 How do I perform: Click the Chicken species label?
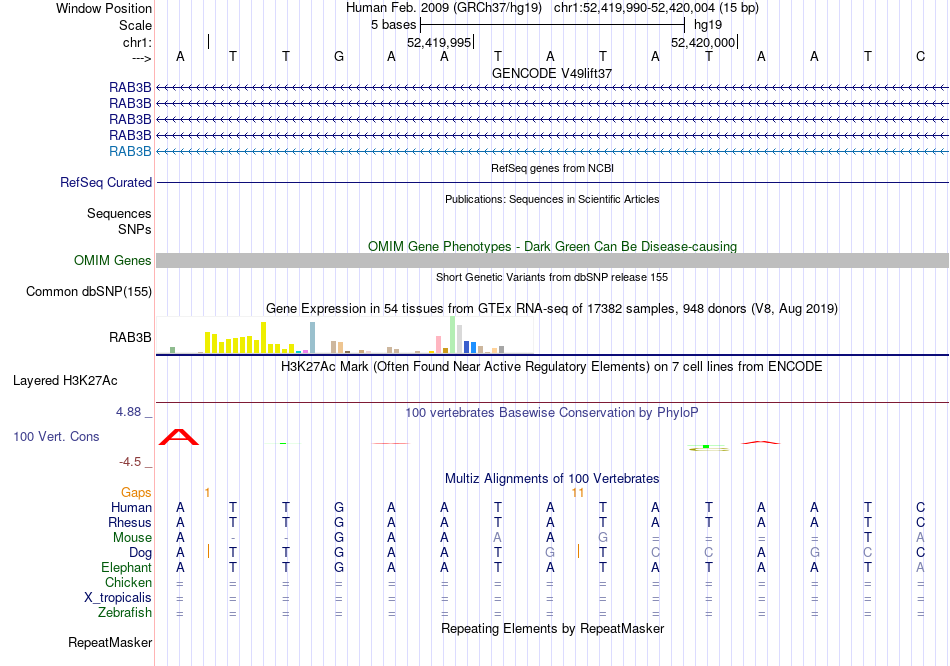tap(128, 582)
